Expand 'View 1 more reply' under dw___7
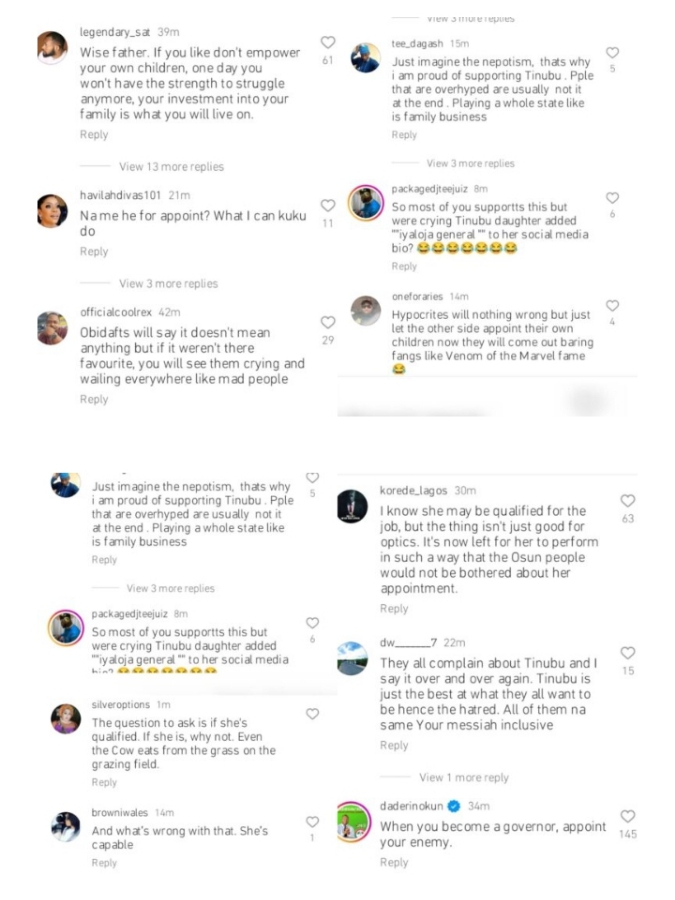Image resolution: width=675 pixels, height=900 pixels. coord(463,777)
